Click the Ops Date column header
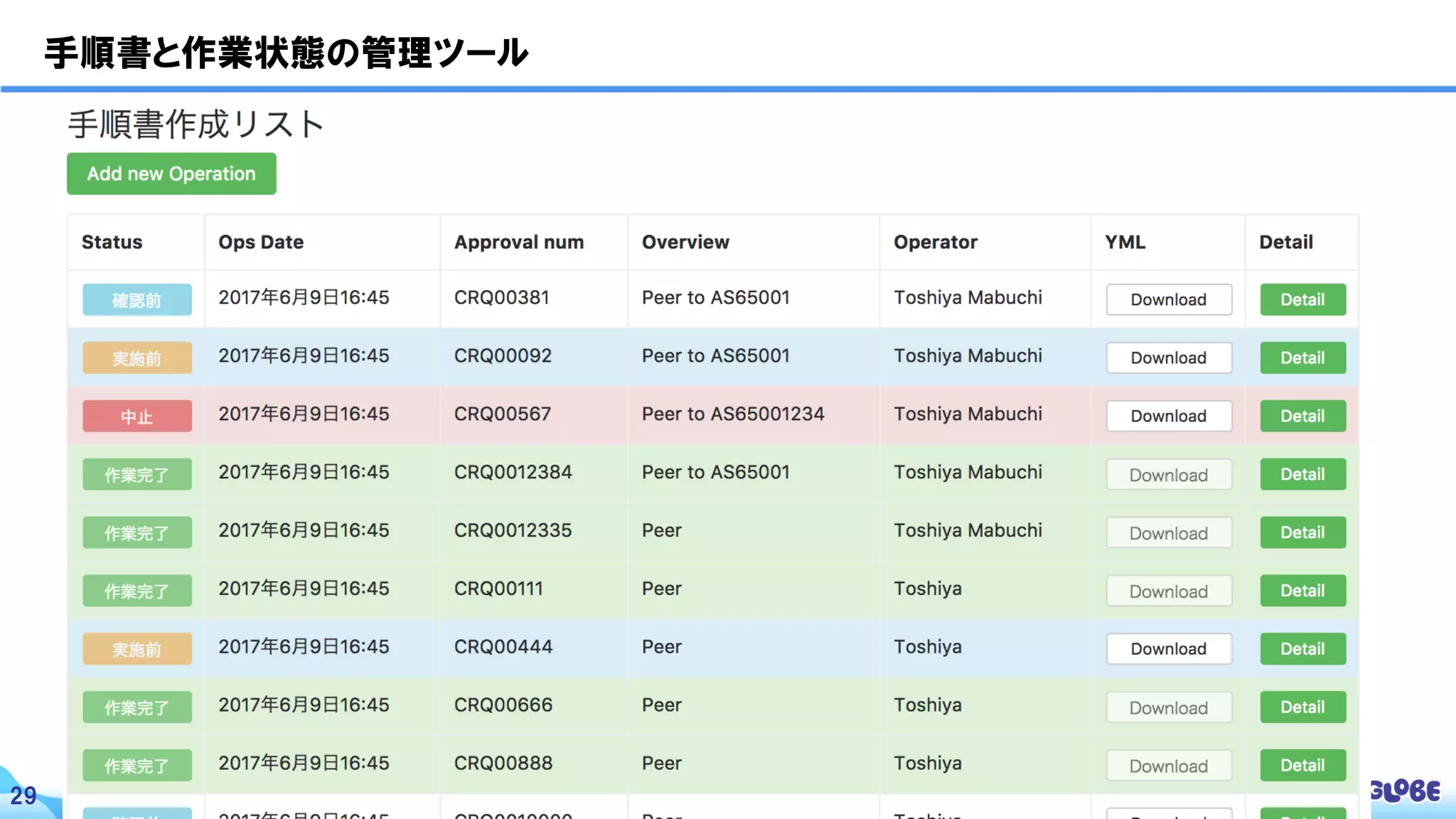The width and height of the screenshot is (1456, 819). click(x=261, y=242)
